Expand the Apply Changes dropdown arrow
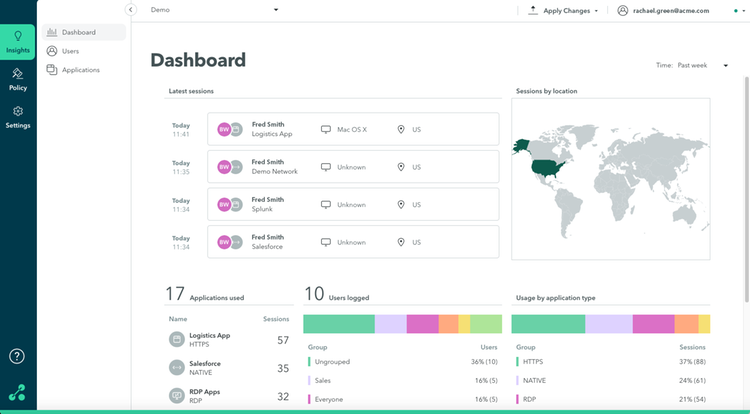The height and width of the screenshot is (414, 750). coord(596,11)
